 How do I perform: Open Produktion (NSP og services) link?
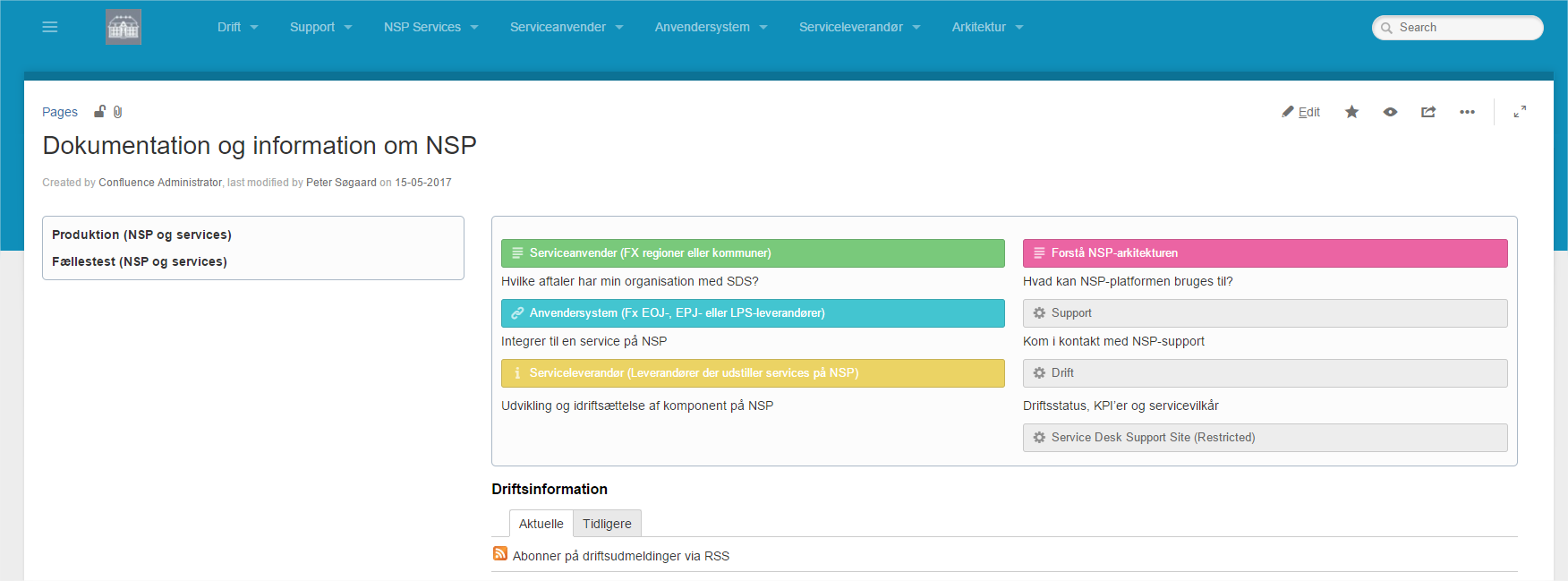pos(141,235)
